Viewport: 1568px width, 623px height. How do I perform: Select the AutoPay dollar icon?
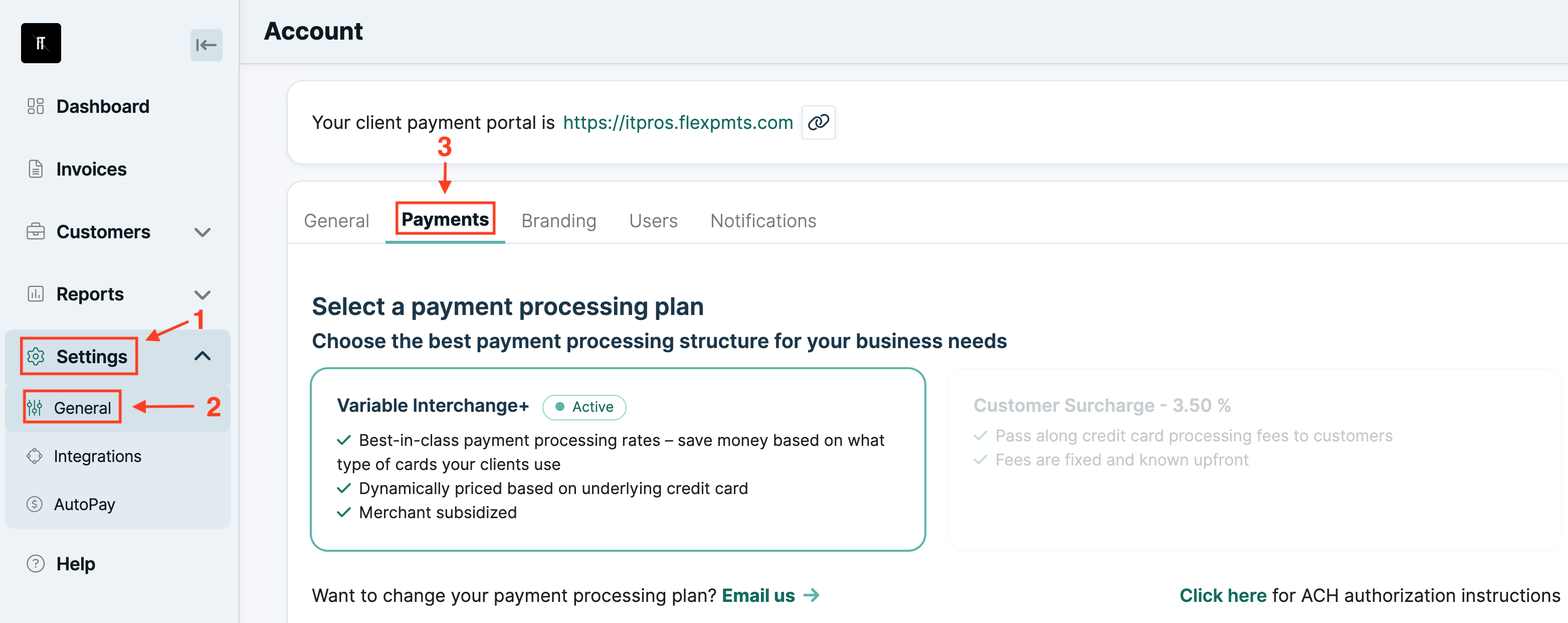(34, 504)
